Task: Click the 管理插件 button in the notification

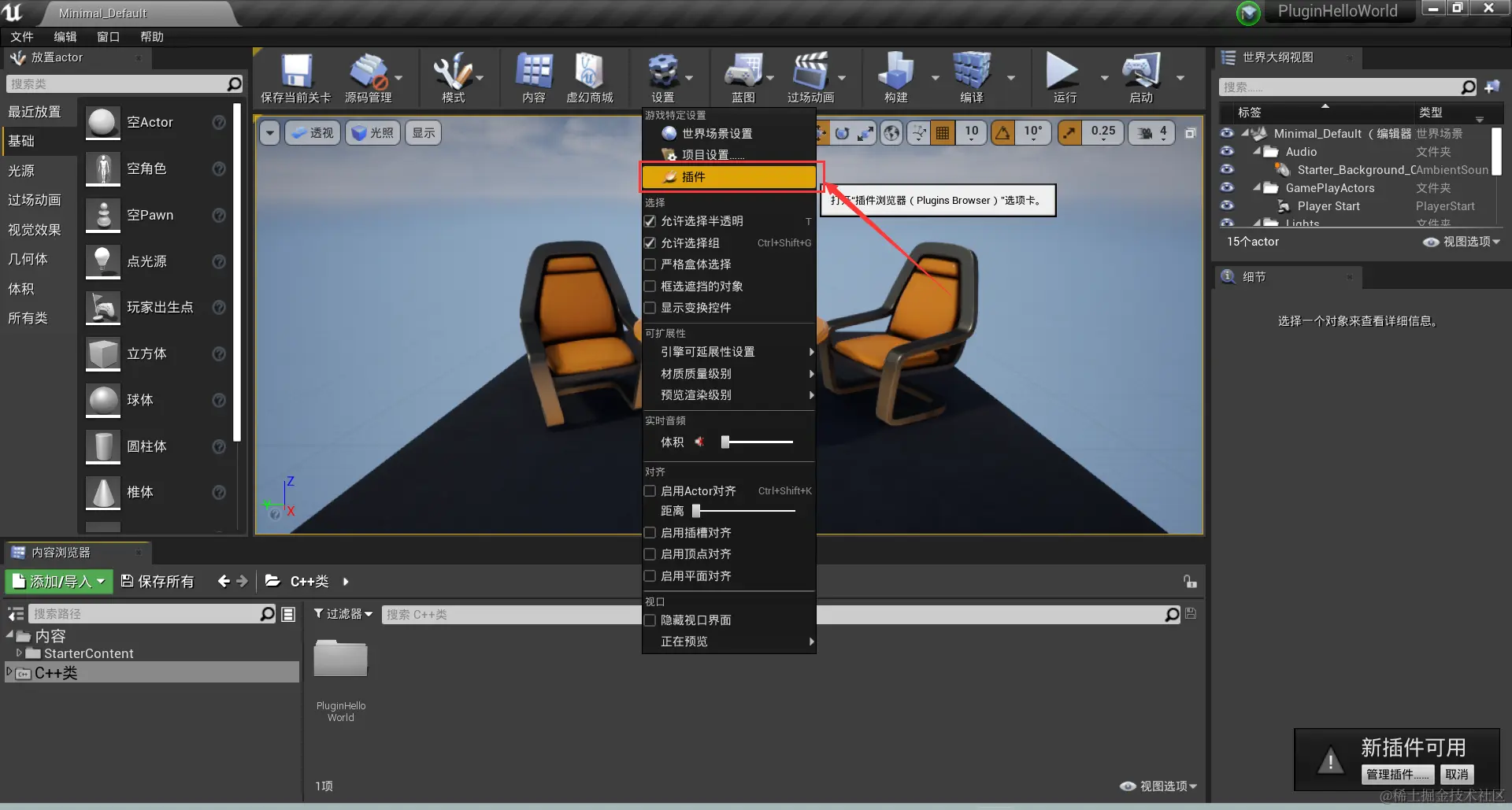Action: [1397, 775]
